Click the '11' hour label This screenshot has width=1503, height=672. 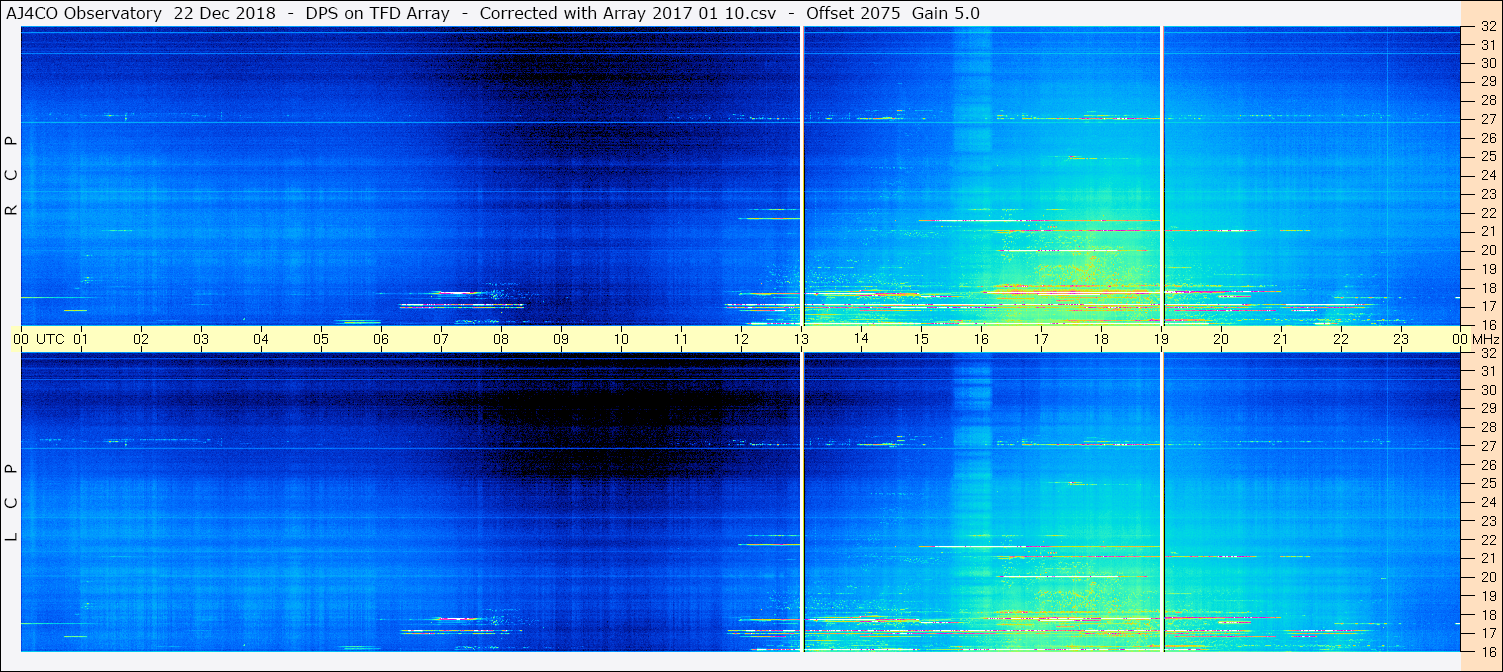(x=681, y=339)
